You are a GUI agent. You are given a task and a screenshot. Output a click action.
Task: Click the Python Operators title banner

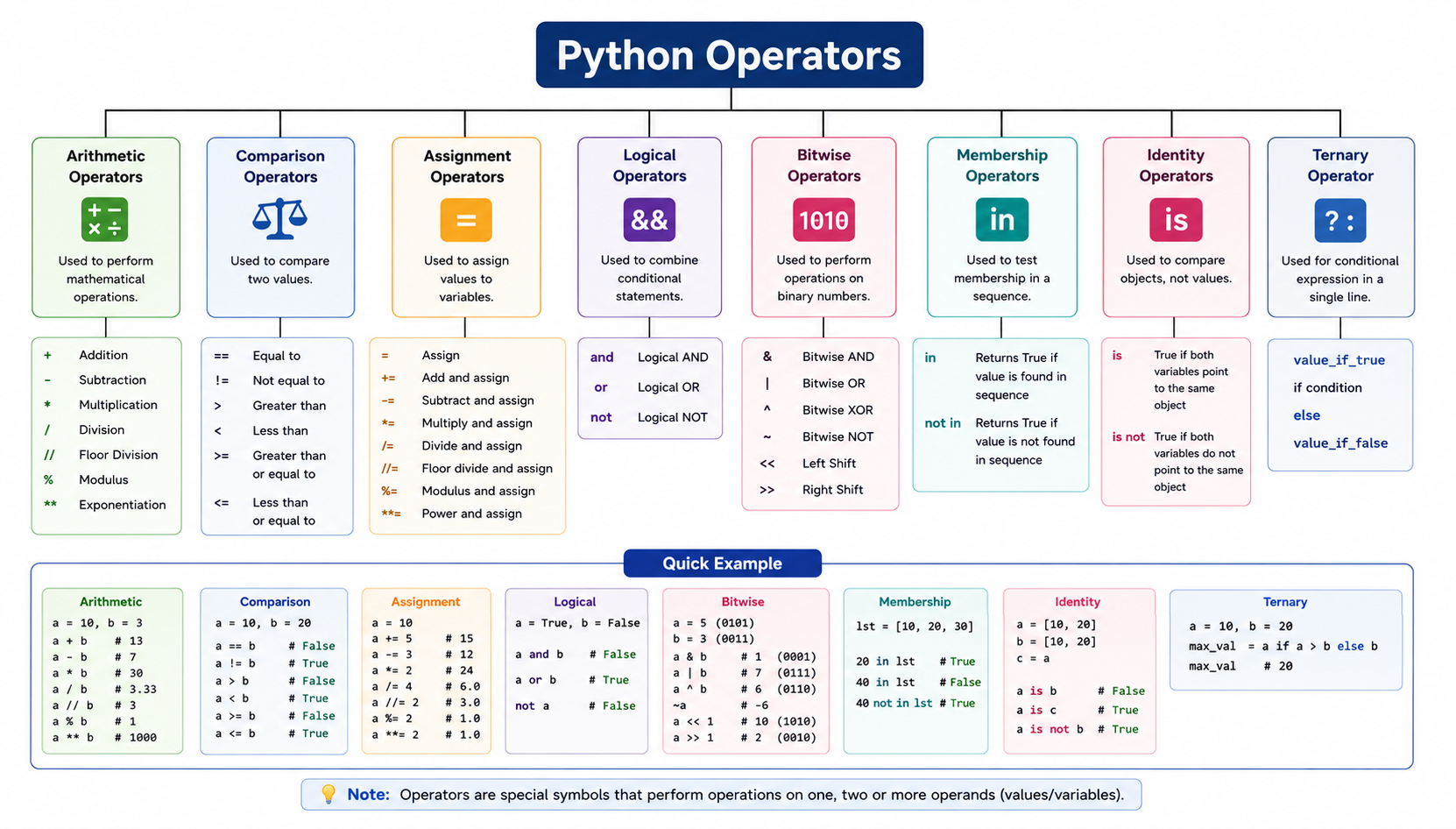729,55
